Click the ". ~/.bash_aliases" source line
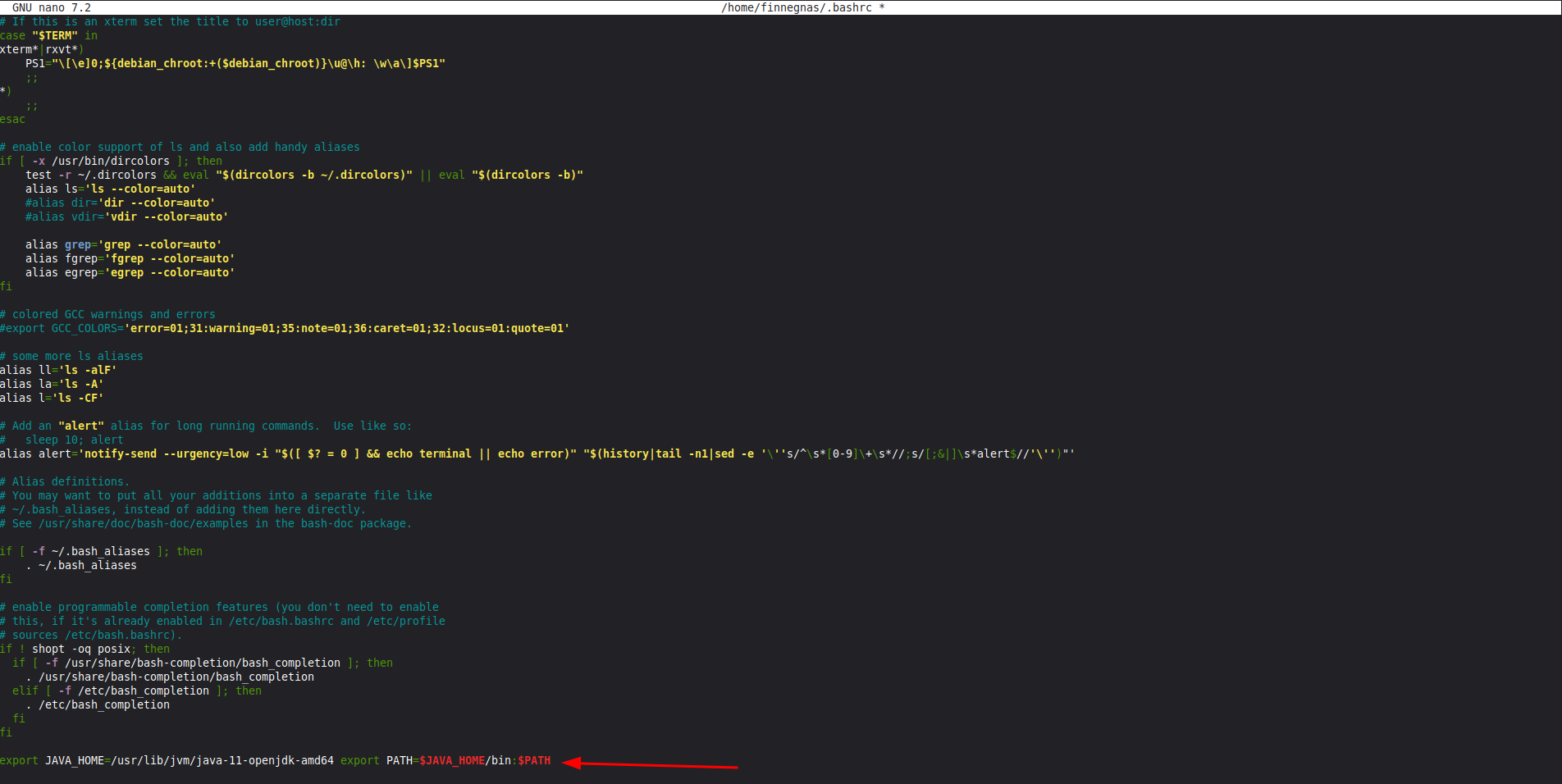1562x784 pixels. click(x=81, y=565)
